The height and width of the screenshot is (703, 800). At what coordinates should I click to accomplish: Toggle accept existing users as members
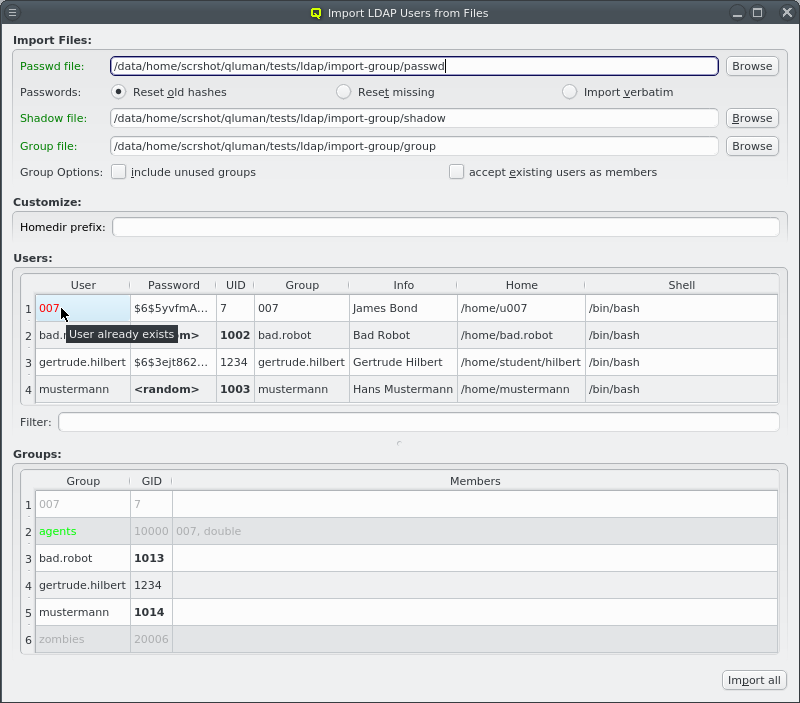(x=457, y=172)
